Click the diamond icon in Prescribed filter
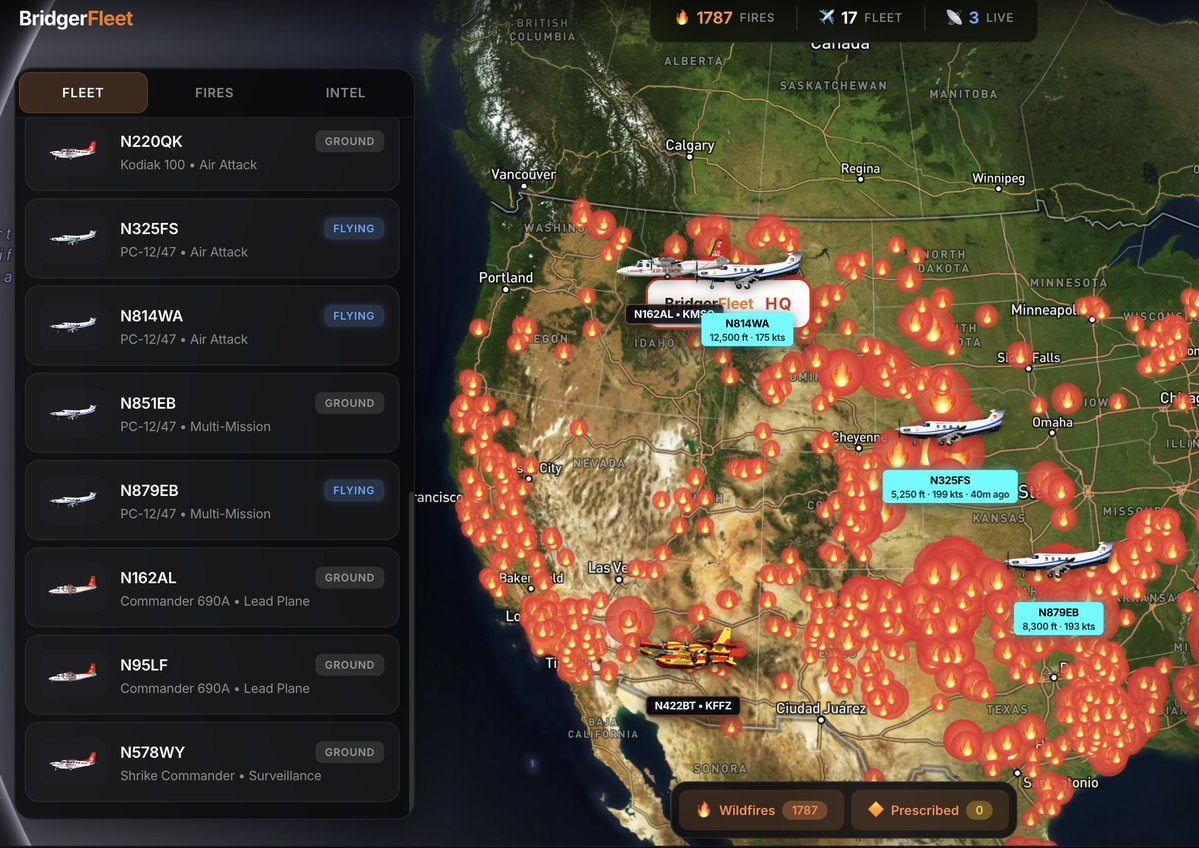 coord(876,809)
